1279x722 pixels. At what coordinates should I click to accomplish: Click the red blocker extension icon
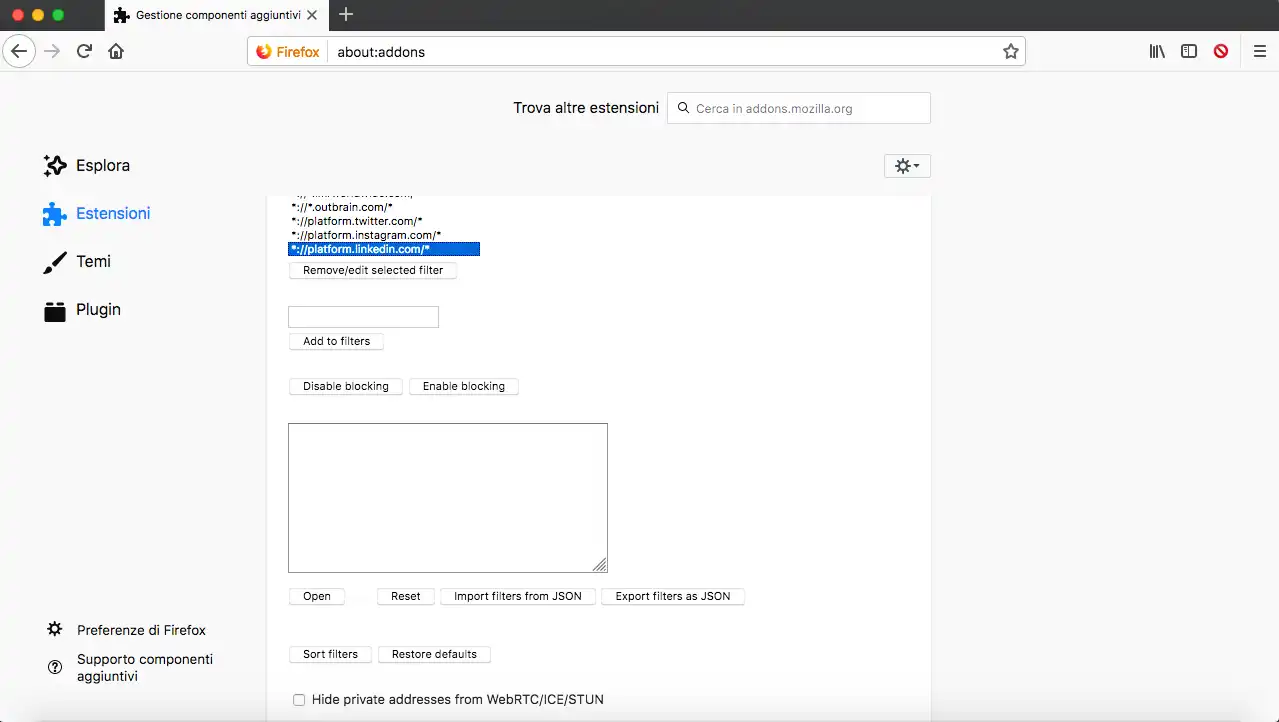1221,51
